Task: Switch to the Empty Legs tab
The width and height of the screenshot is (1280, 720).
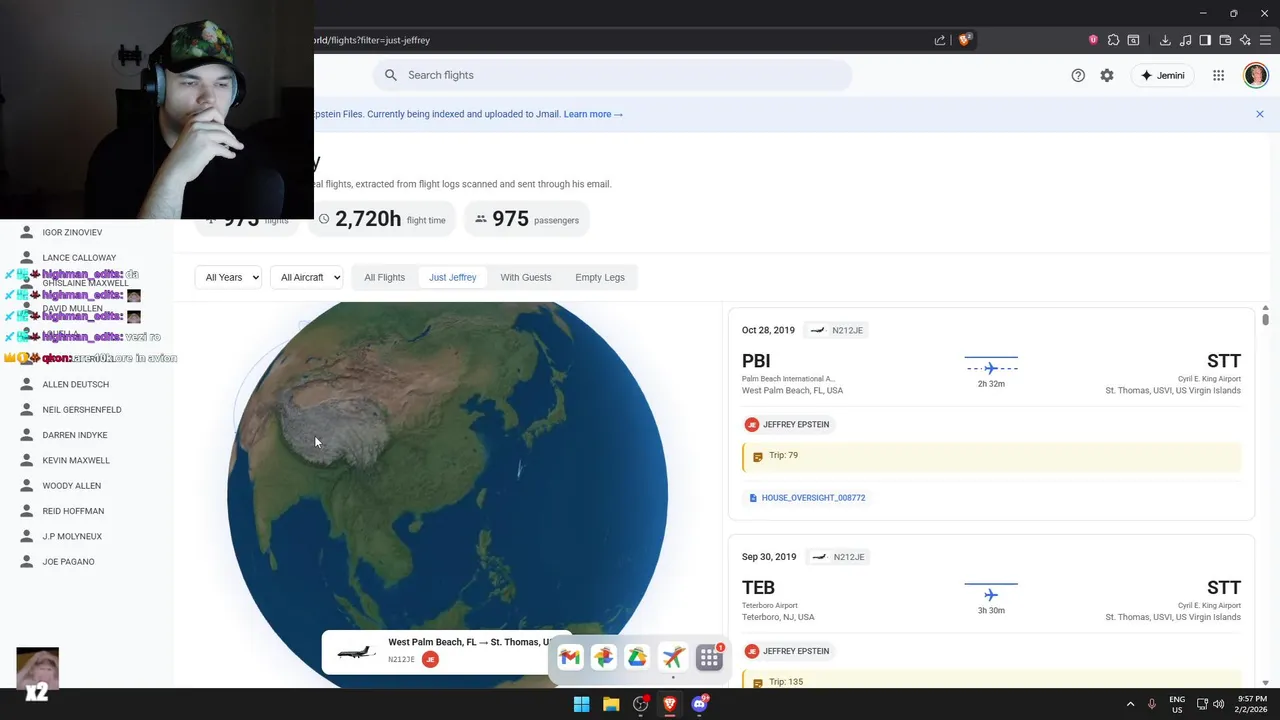Action: (600, 277)
